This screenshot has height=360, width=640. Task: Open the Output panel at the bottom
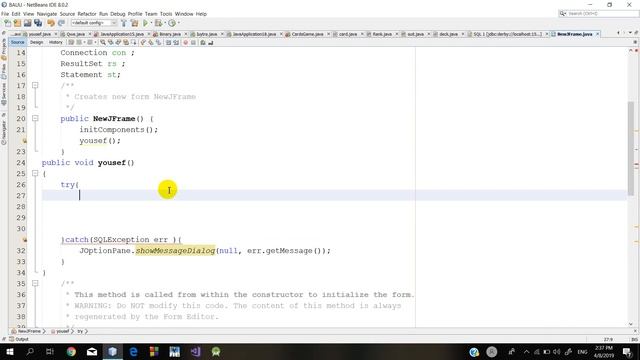pos(19,339)
